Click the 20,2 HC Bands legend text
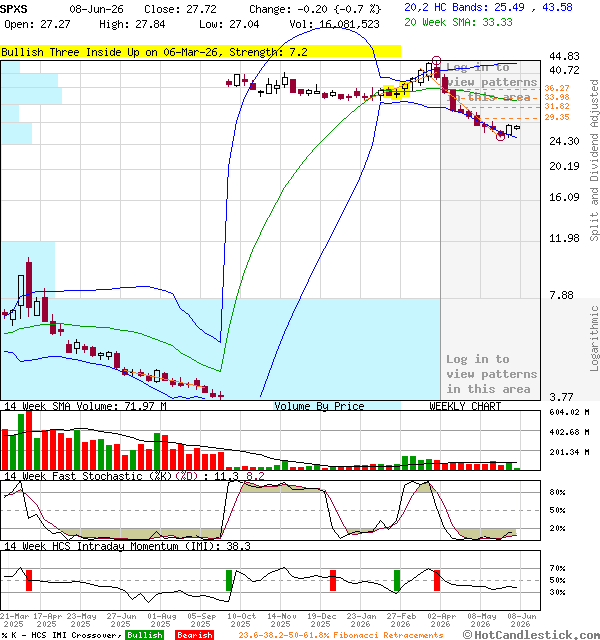This screenshot has width=600, height=640. pos(489,7)
